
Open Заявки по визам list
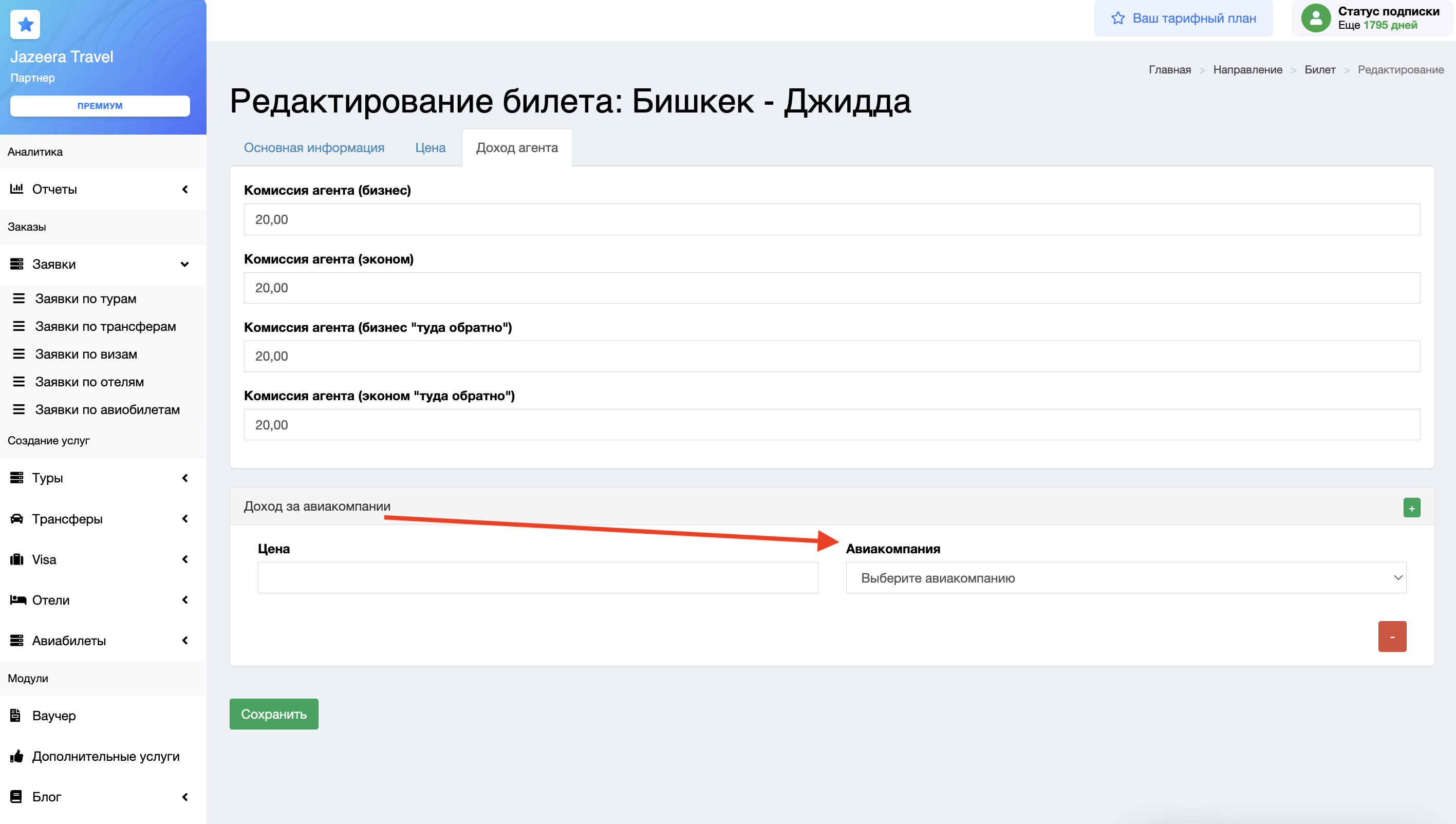point(86,354)
